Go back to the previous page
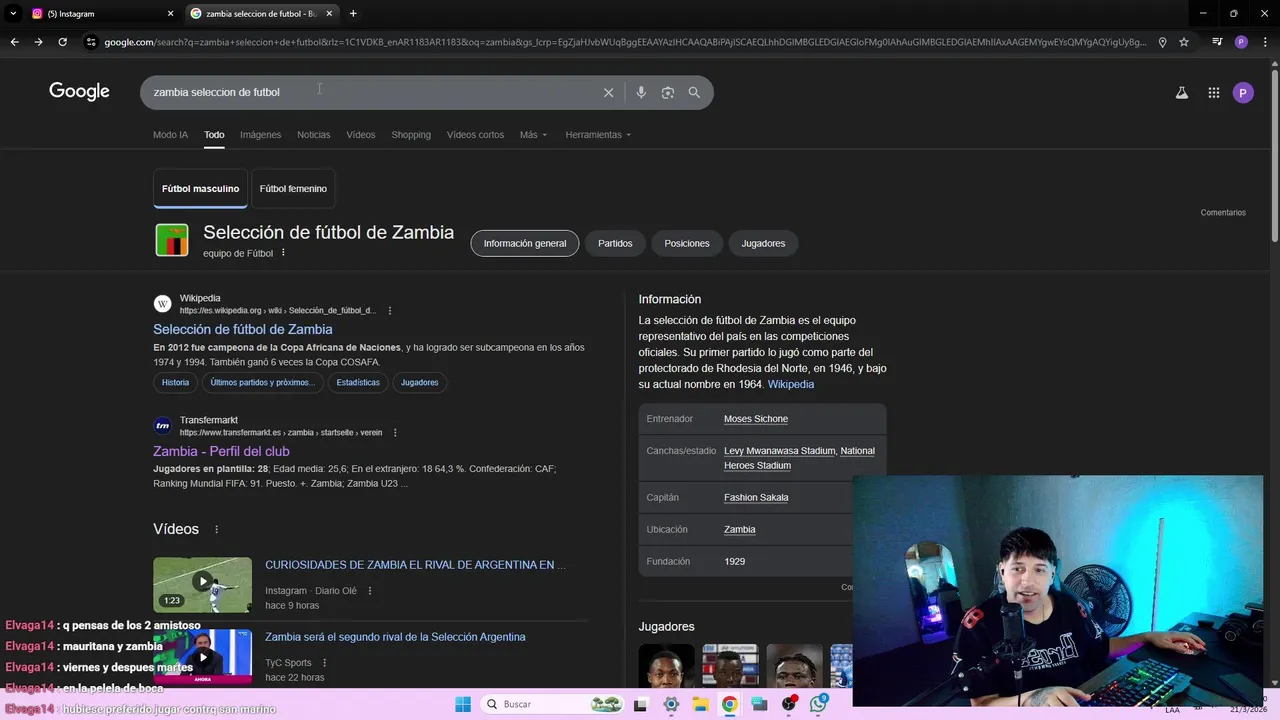The image size is (1280, 720). [14, 42]
